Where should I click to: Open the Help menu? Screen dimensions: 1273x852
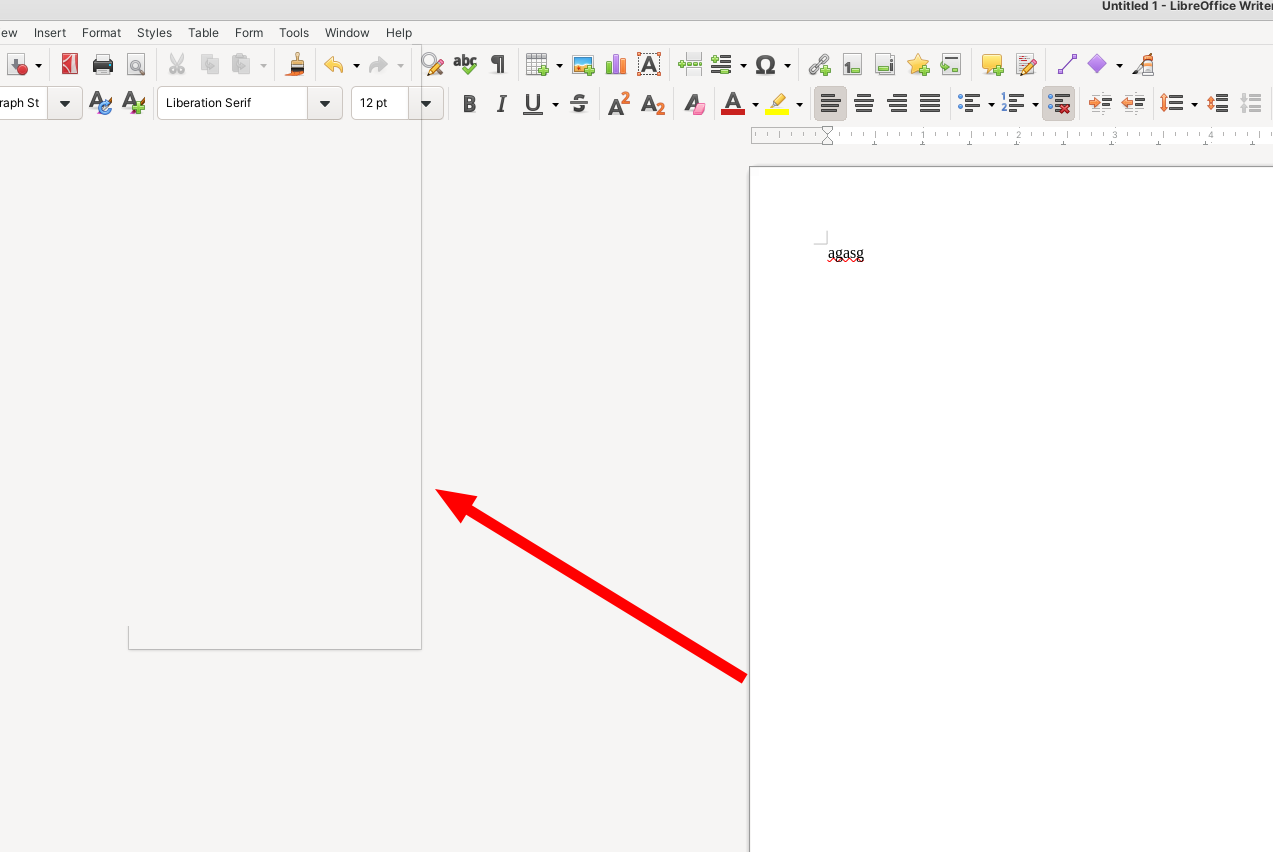coord(399,33)
